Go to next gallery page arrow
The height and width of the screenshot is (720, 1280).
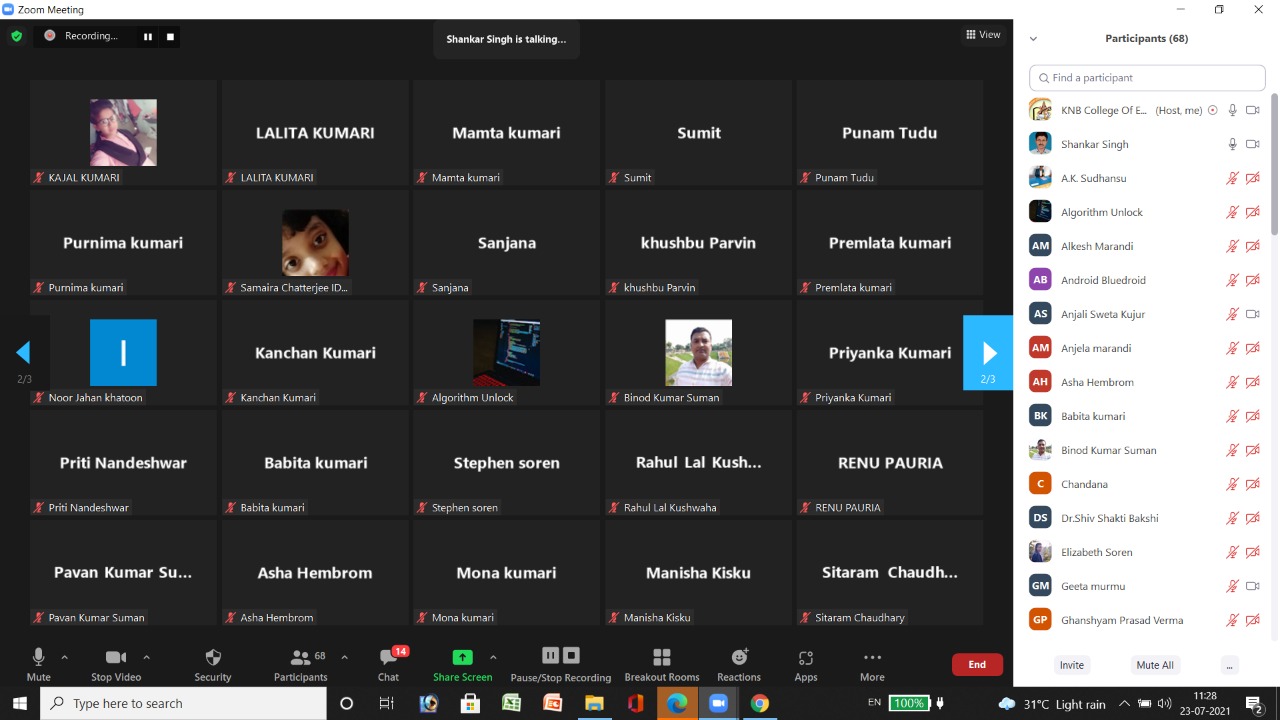988,353
